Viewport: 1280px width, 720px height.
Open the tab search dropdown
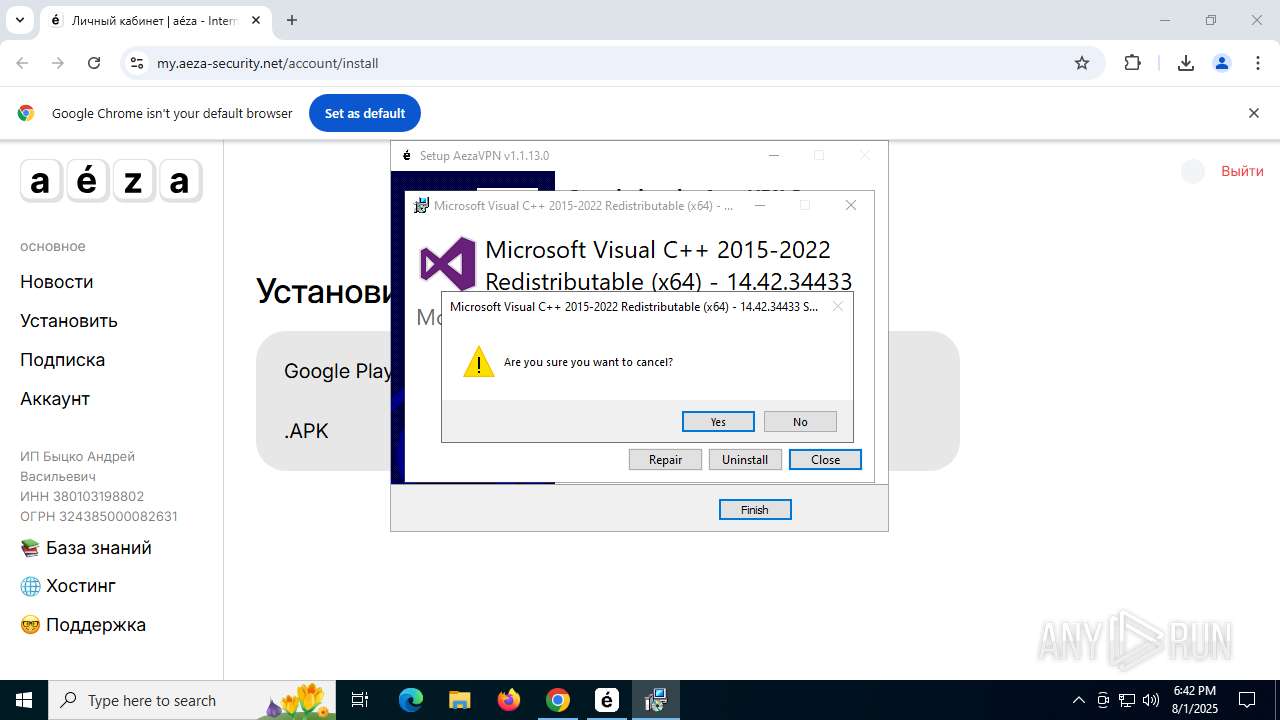point(19,20)
